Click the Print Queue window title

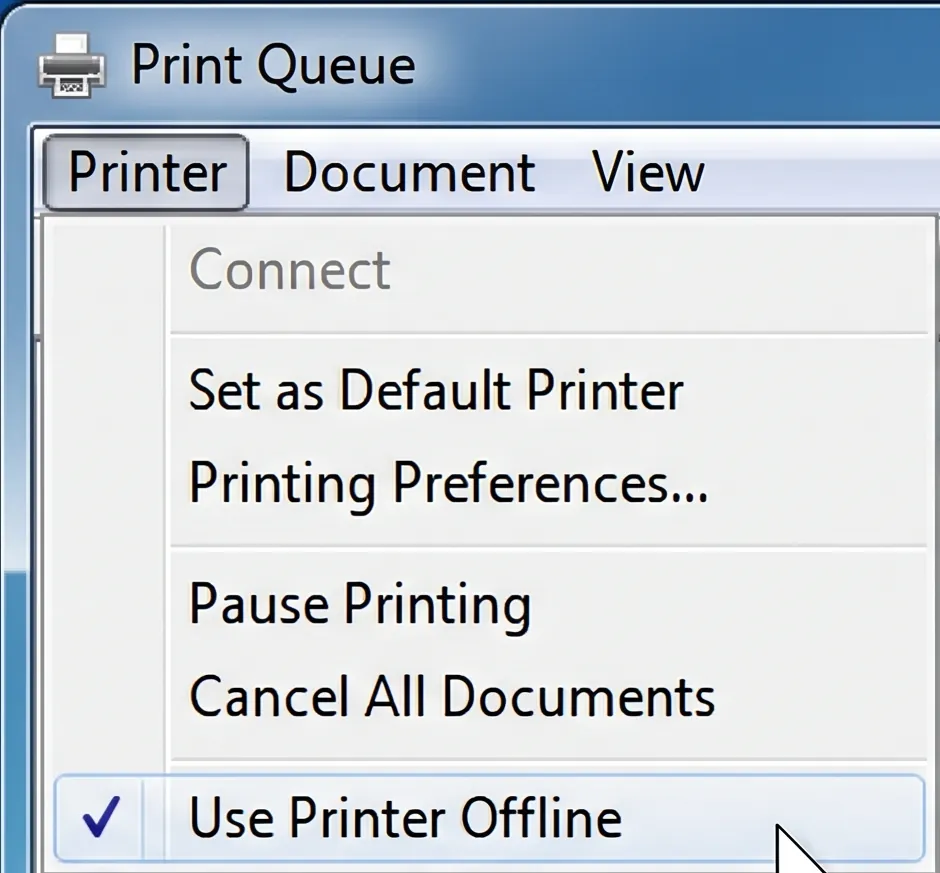[x=273, y=65]
